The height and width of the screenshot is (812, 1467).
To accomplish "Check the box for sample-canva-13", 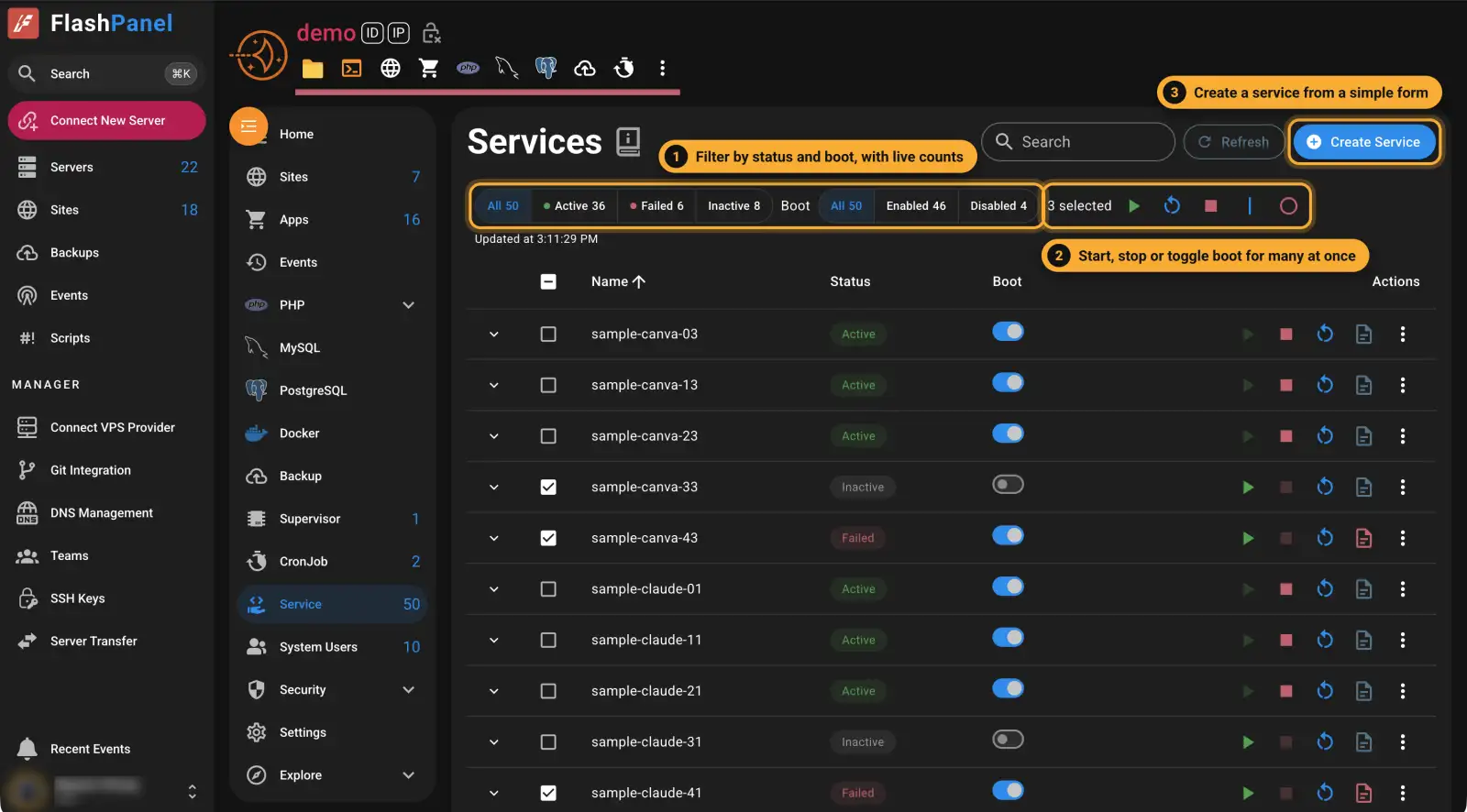I will [x=548, y=385].
